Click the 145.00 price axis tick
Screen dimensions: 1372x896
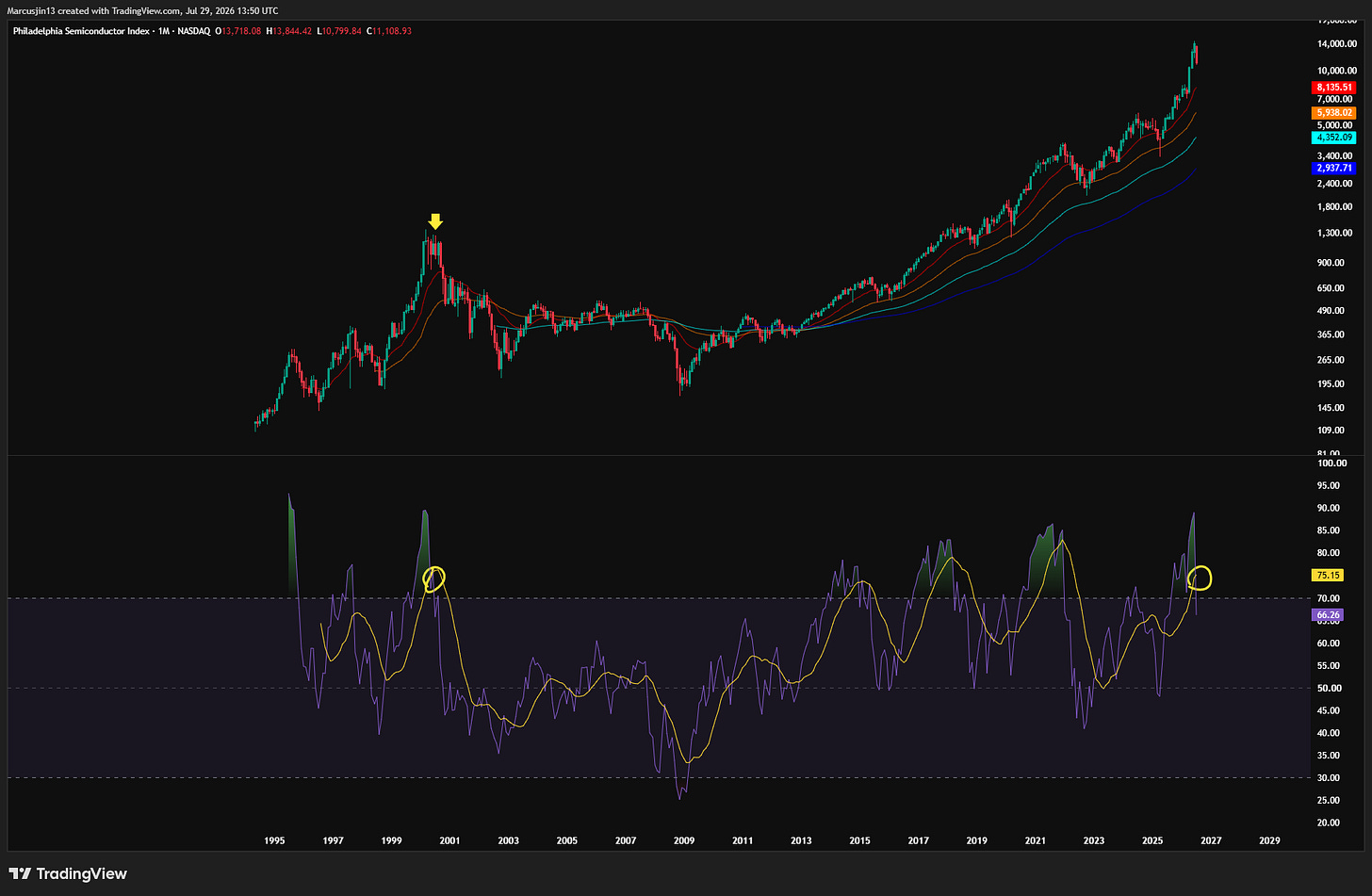1331,408
